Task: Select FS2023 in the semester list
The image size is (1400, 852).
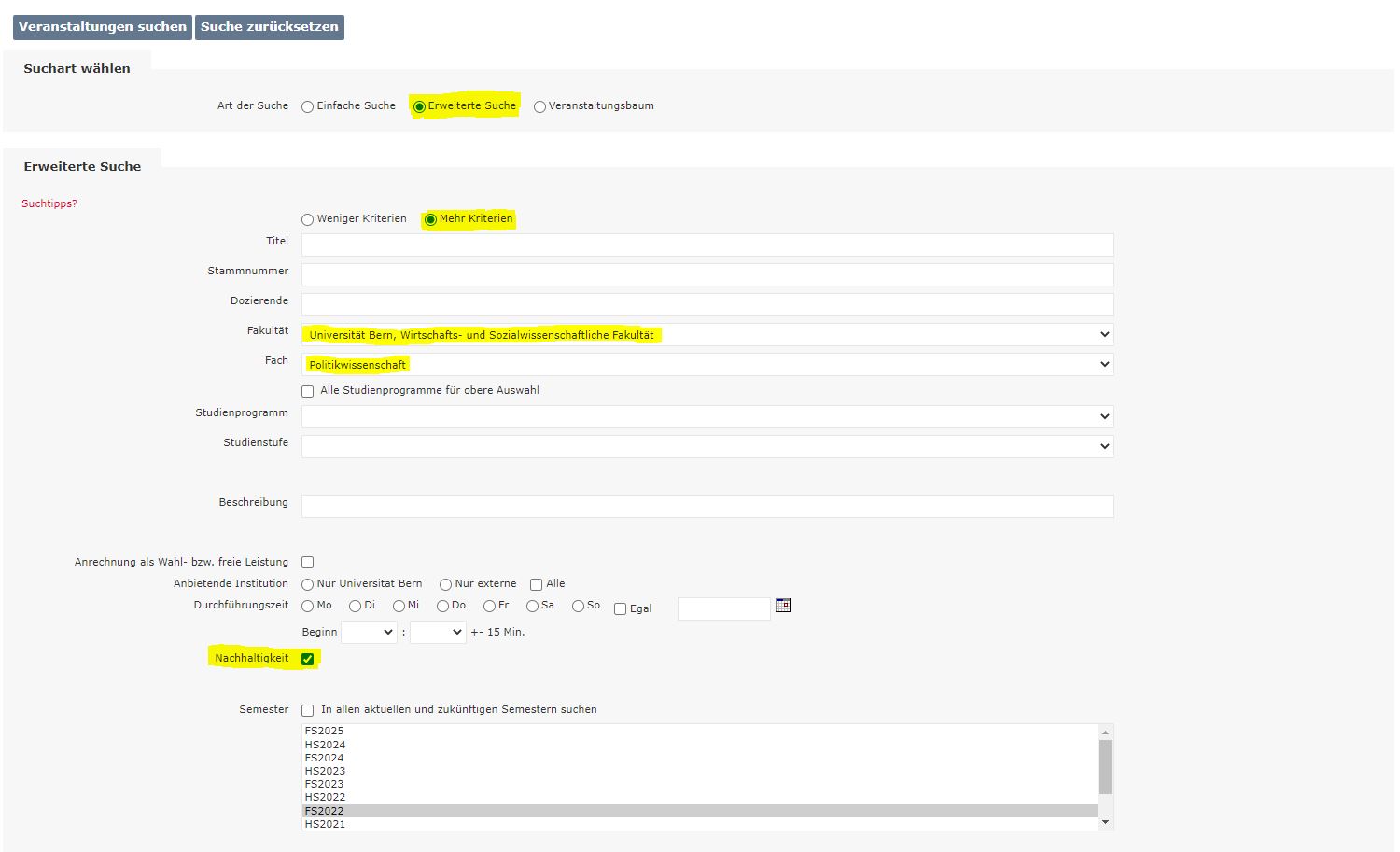Action: pos(700,784)
